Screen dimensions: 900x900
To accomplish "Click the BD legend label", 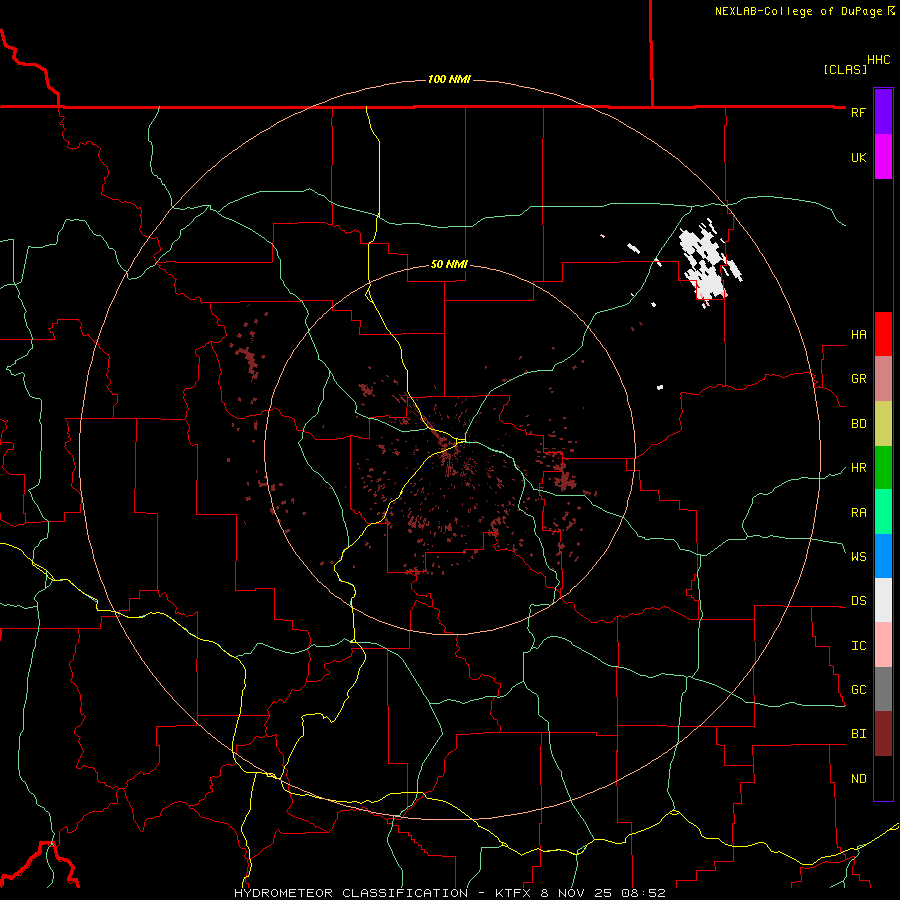I will click(858, 424).
